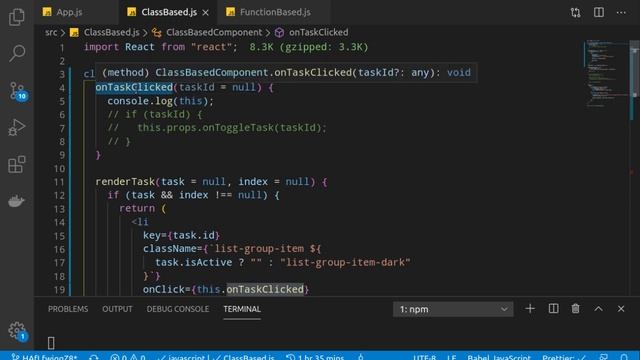The height and width of the screenshot is (360, 640).
Task: Click the 'return (' text on line 13
Action: [x=143, y=209]
